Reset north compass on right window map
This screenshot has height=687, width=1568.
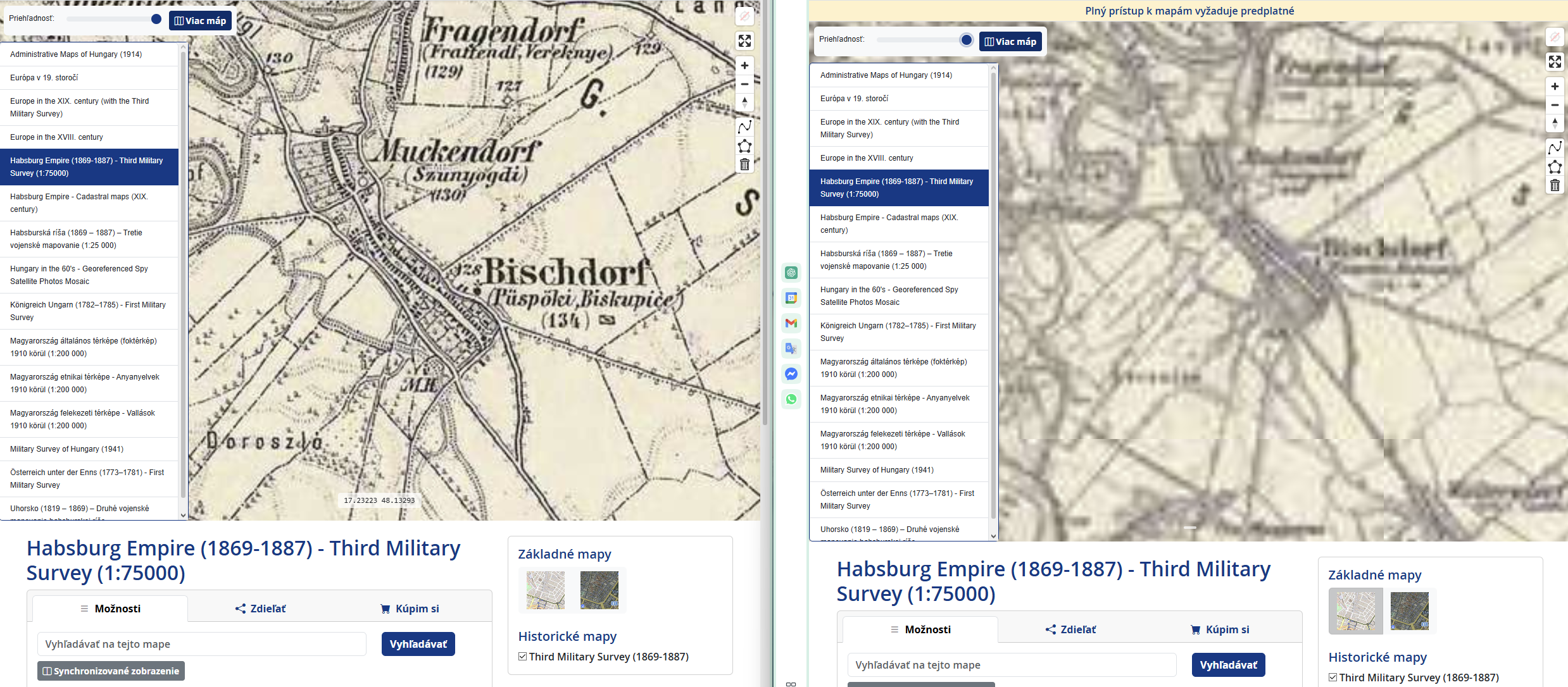(x=1555, y=123)
